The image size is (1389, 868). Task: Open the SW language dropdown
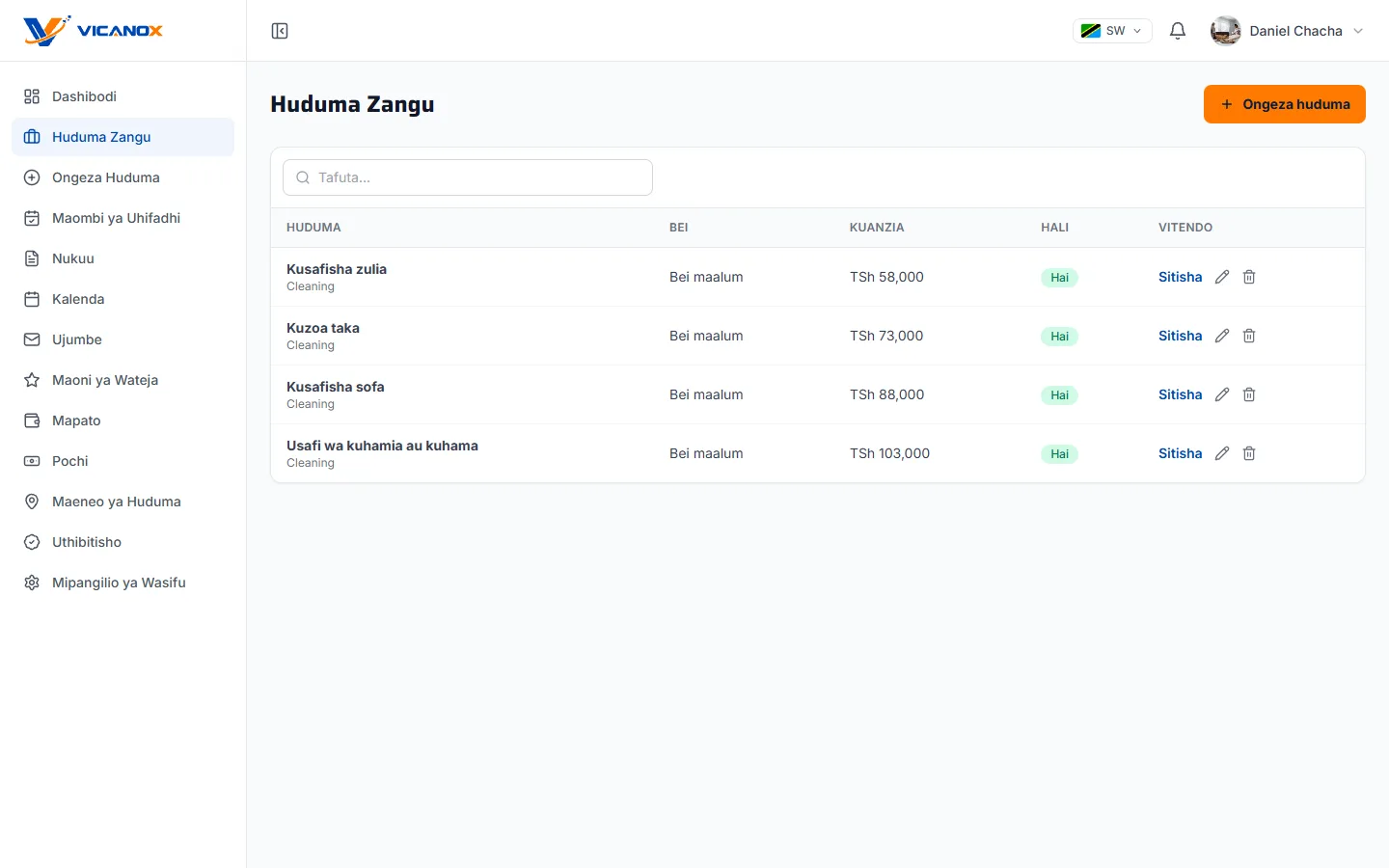coord(1112,31)
